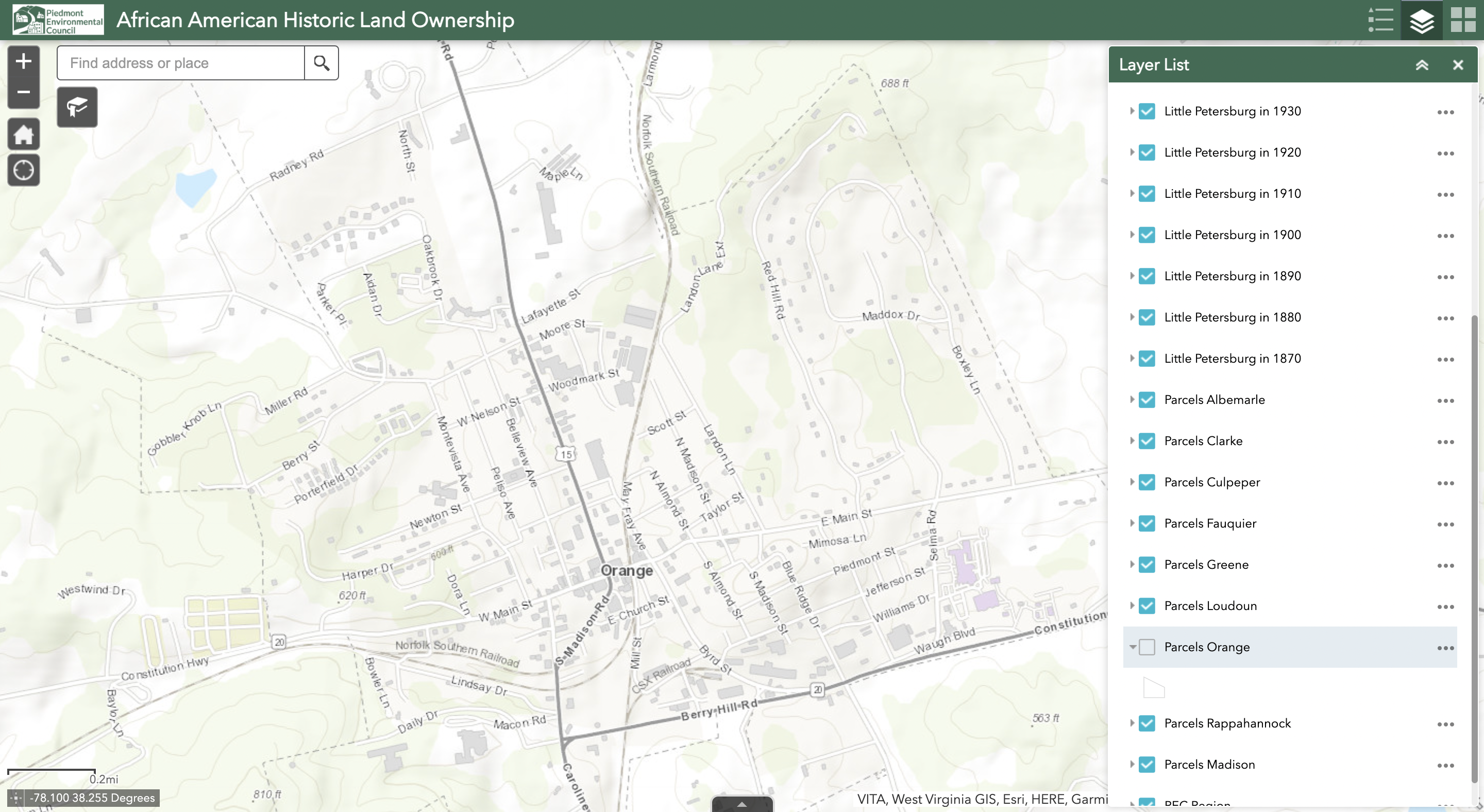Expand the Parcels Madison layer
The width and height of the screenshot is (1484, 812).
(x=1132, y=764)
